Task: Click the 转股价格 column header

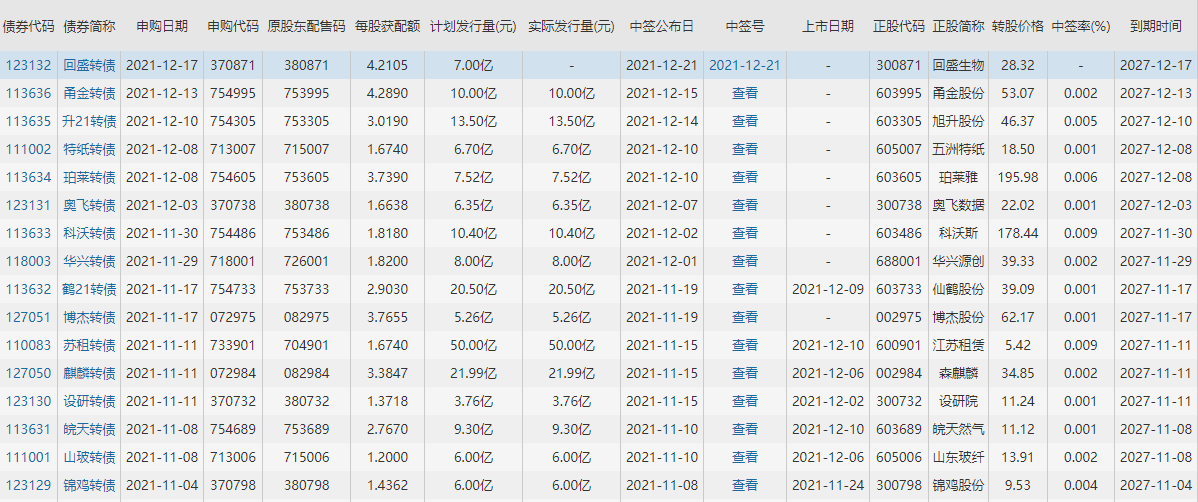Action: (1018, 26)
